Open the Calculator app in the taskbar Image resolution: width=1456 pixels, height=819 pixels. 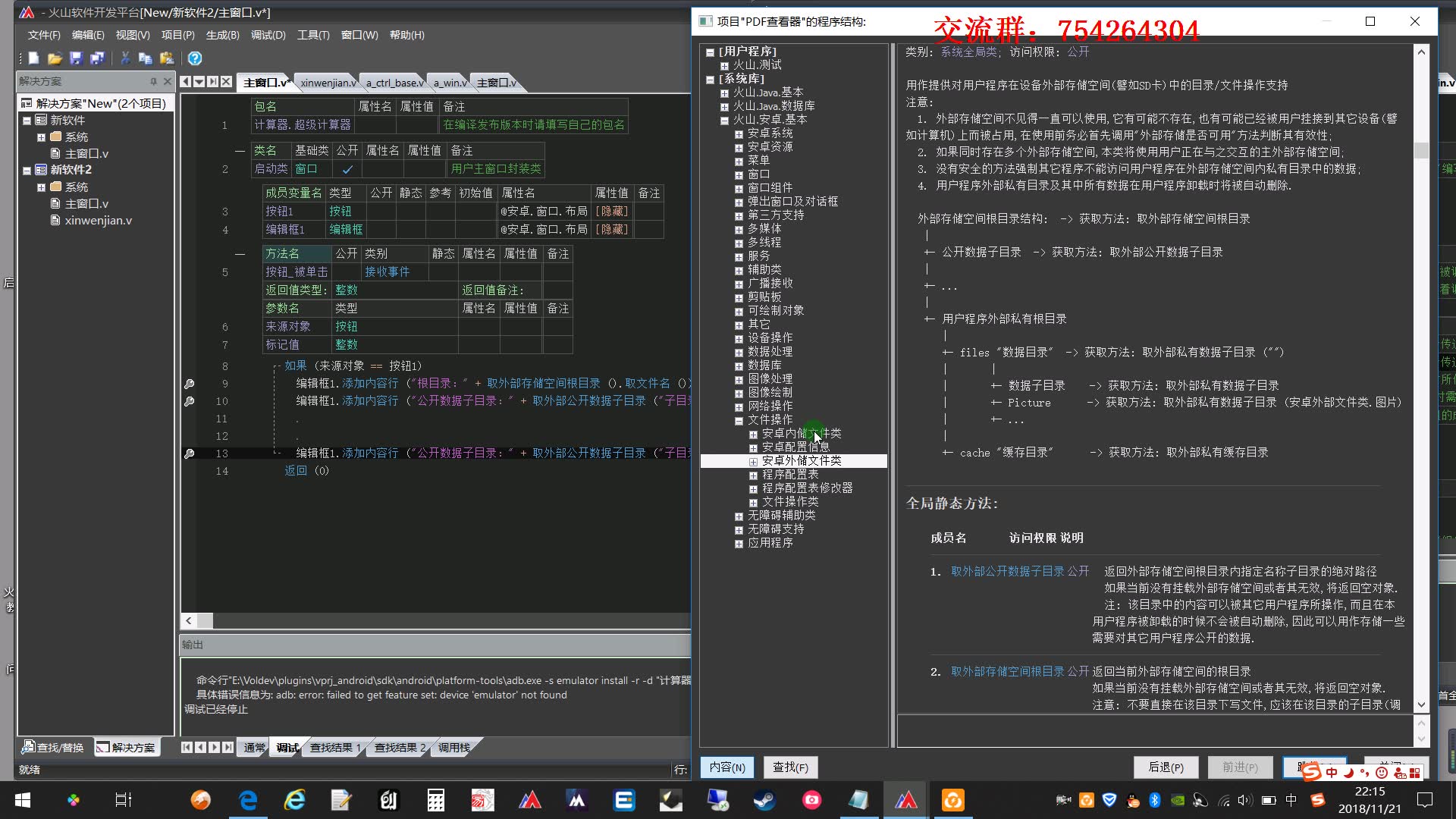(435, 800)
